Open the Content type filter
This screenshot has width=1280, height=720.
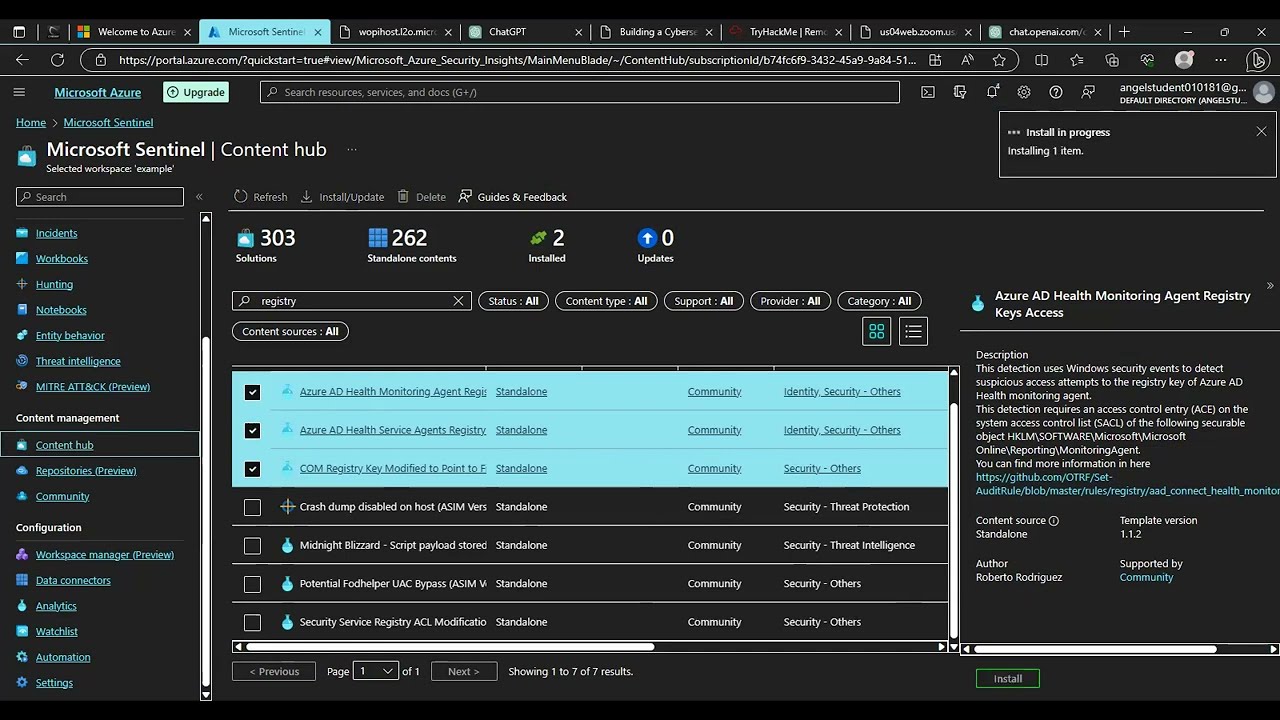(606, 301)
